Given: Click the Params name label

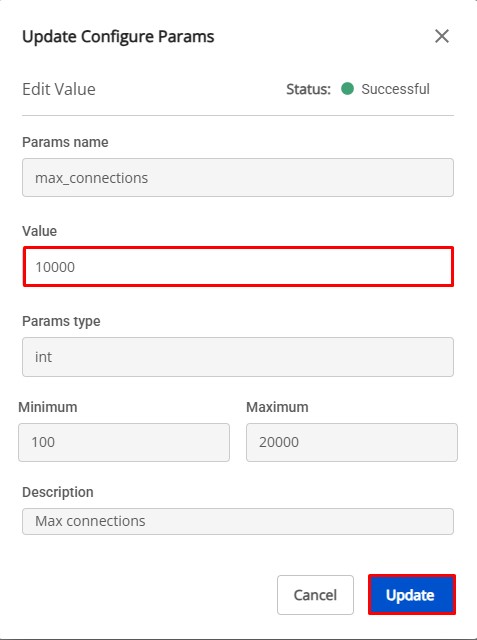Looking at the screenshot, I should point(65,142).
